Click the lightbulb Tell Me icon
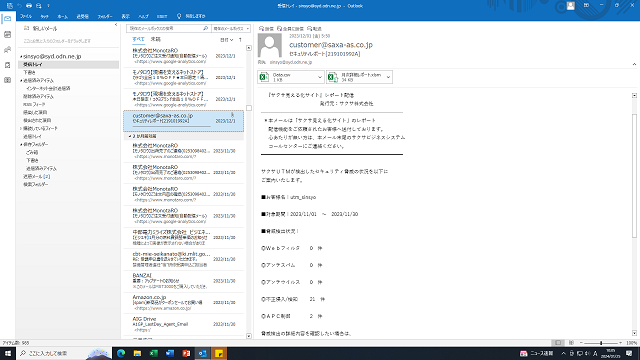 point(179,16)
